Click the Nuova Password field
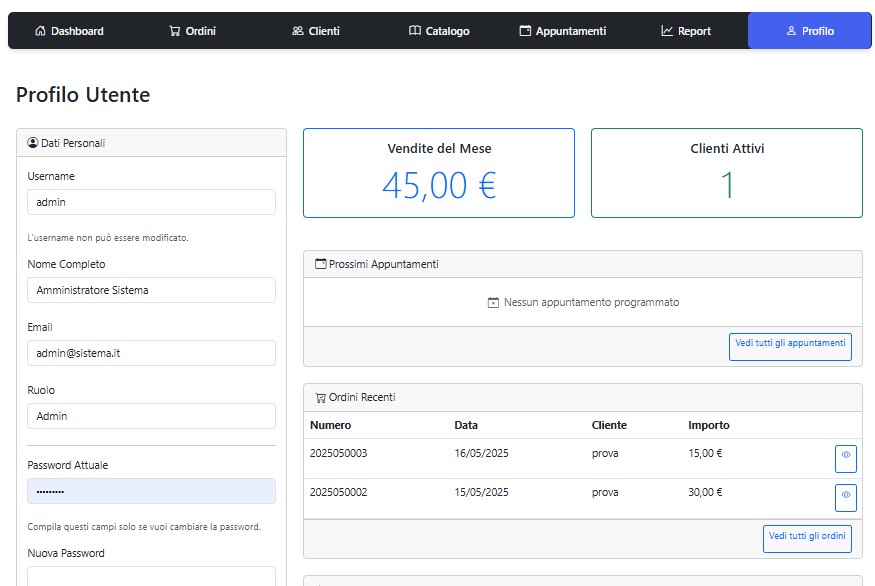The height and width of the screenshot is (586, 875). tap(151, 576)
